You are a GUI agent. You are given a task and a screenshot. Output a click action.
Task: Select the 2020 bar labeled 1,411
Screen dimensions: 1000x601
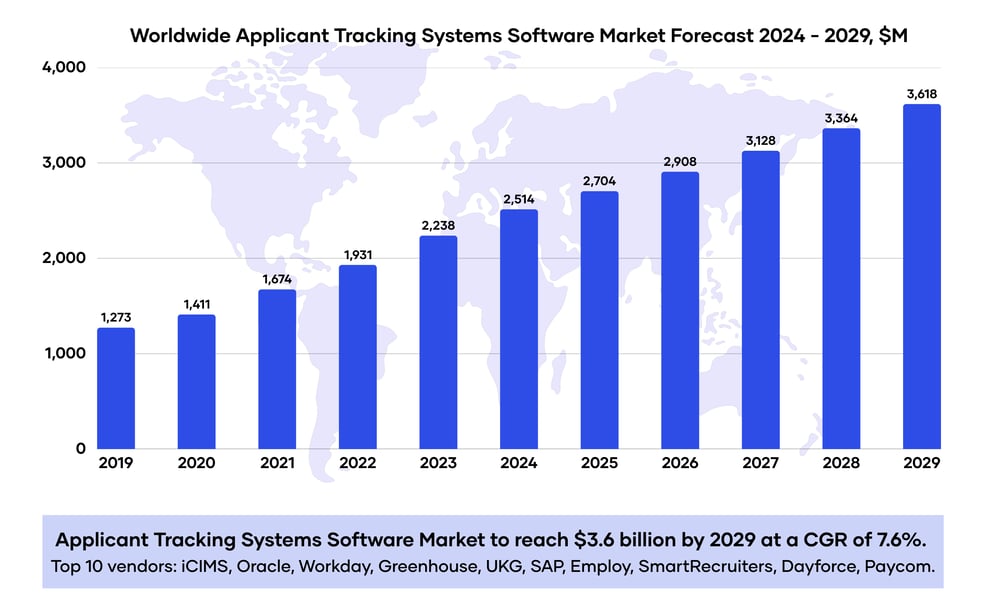[196, 381]
